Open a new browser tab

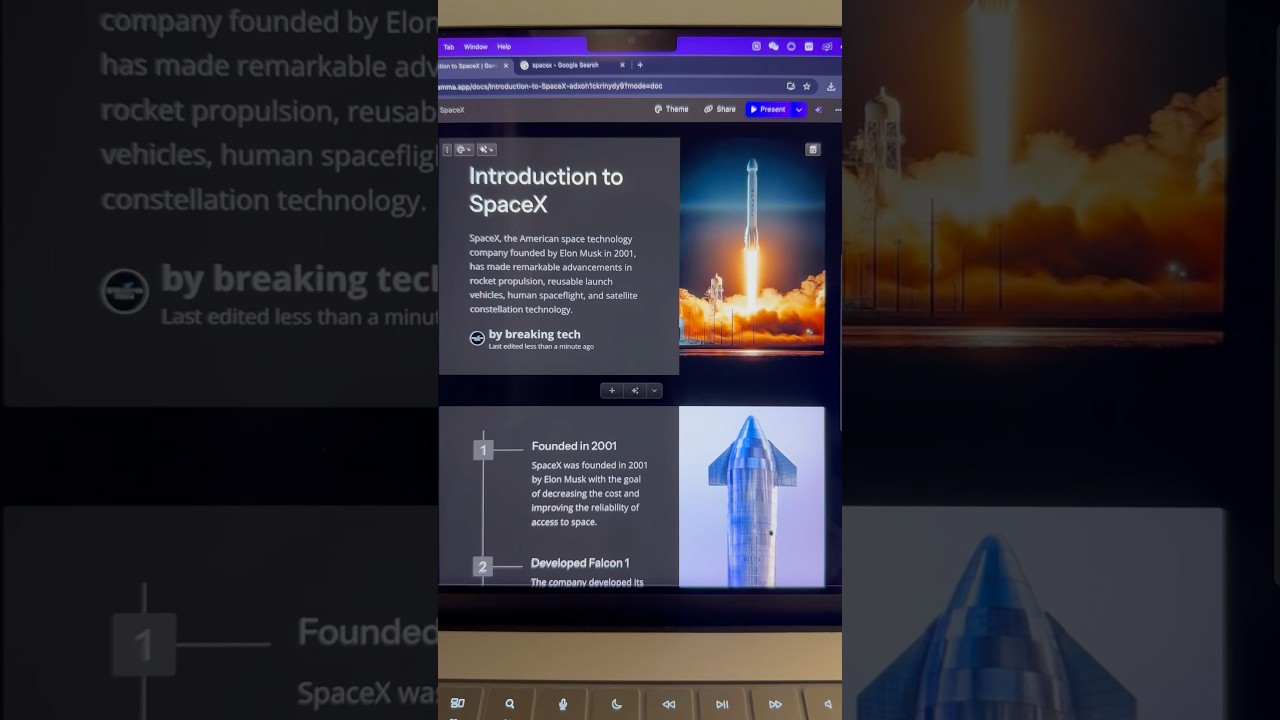640,65
